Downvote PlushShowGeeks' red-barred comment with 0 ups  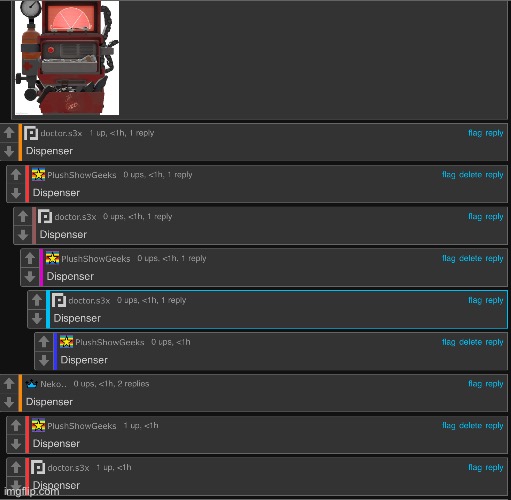click(x=16, y=193)
